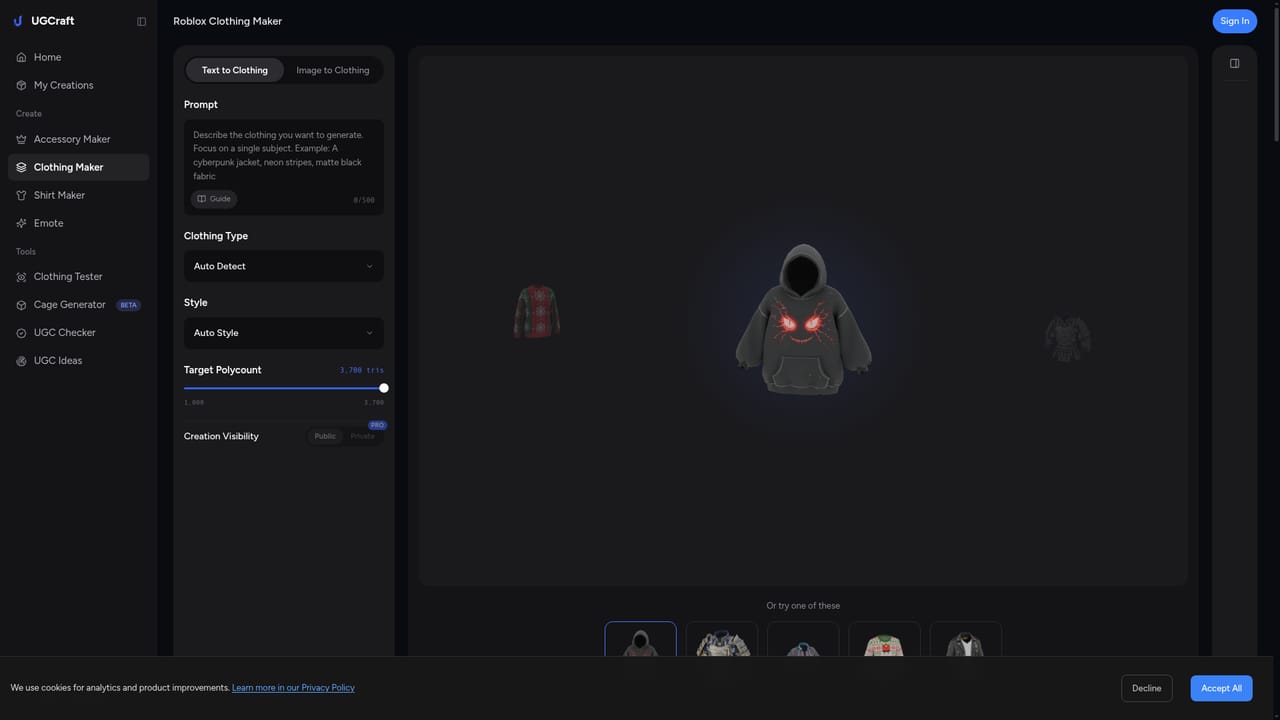Switch to Image to Clothing tab
This screenshot has width=1280, height=720.
pos(333,70)
